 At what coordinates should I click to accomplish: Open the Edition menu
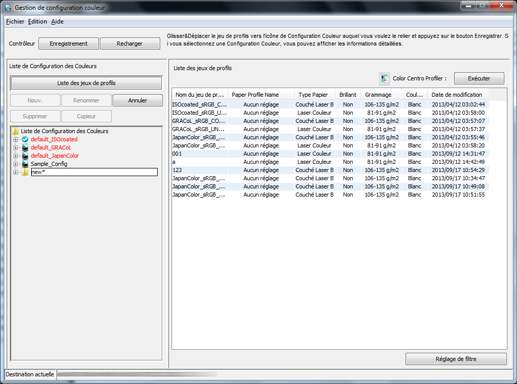pos(37,22)
